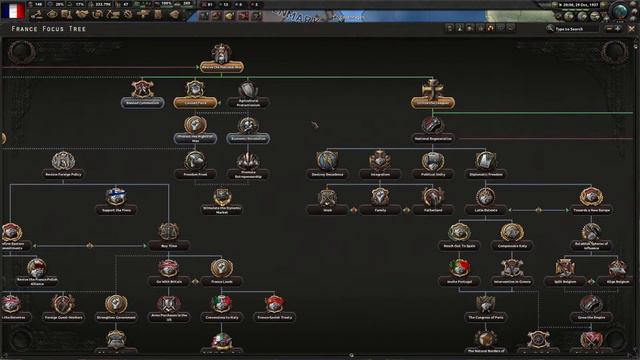Select the Family focus
This screenshot has width=640, height=360.
[x=380, y=202]
